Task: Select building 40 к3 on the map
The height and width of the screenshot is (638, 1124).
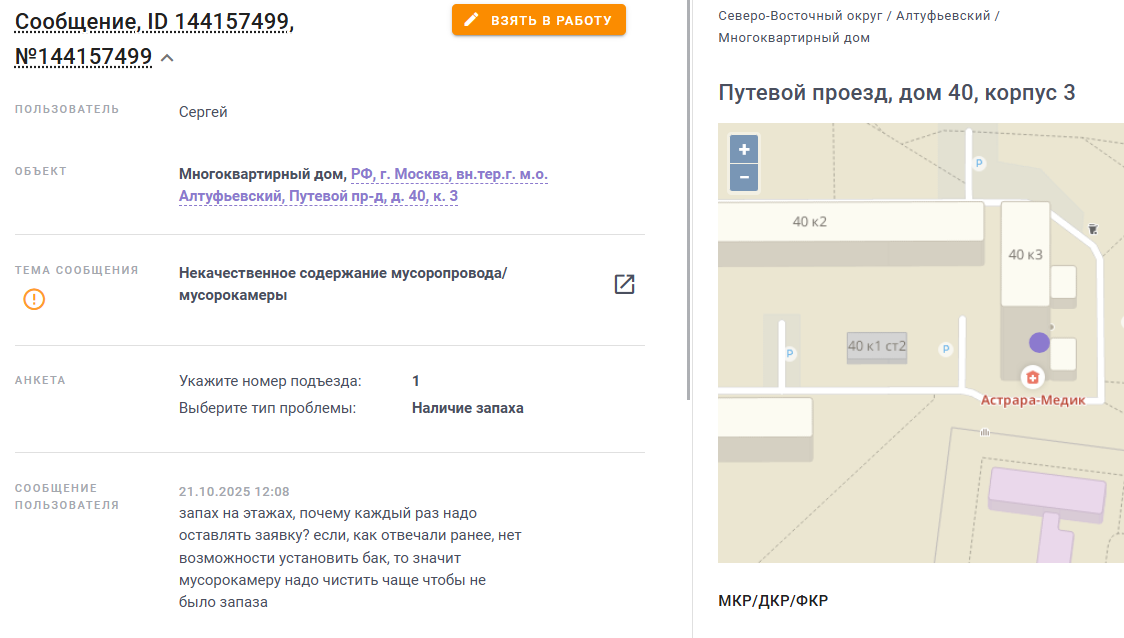Action: click(x=1025, y=254)
